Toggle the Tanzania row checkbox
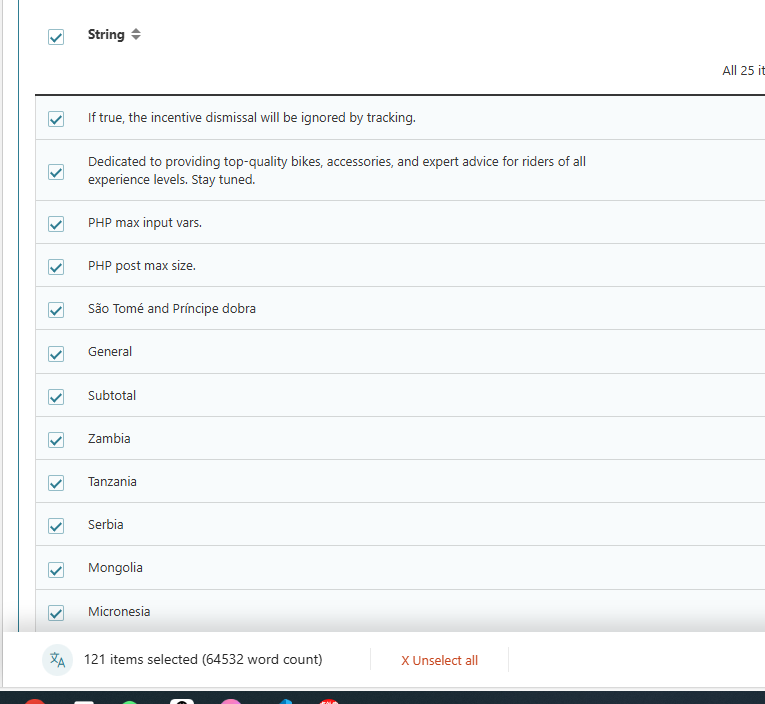This screenshot has height=704, width=765. [x=56, y=483]
